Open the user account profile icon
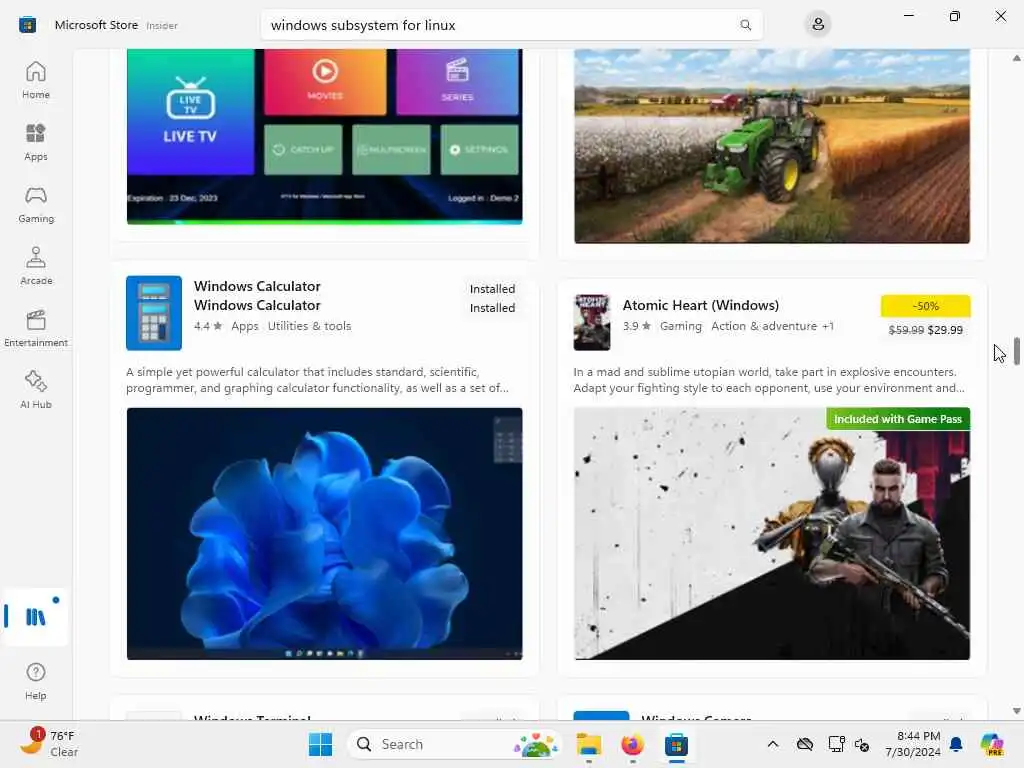The image size is (1024, 768). tap(818, 25)
